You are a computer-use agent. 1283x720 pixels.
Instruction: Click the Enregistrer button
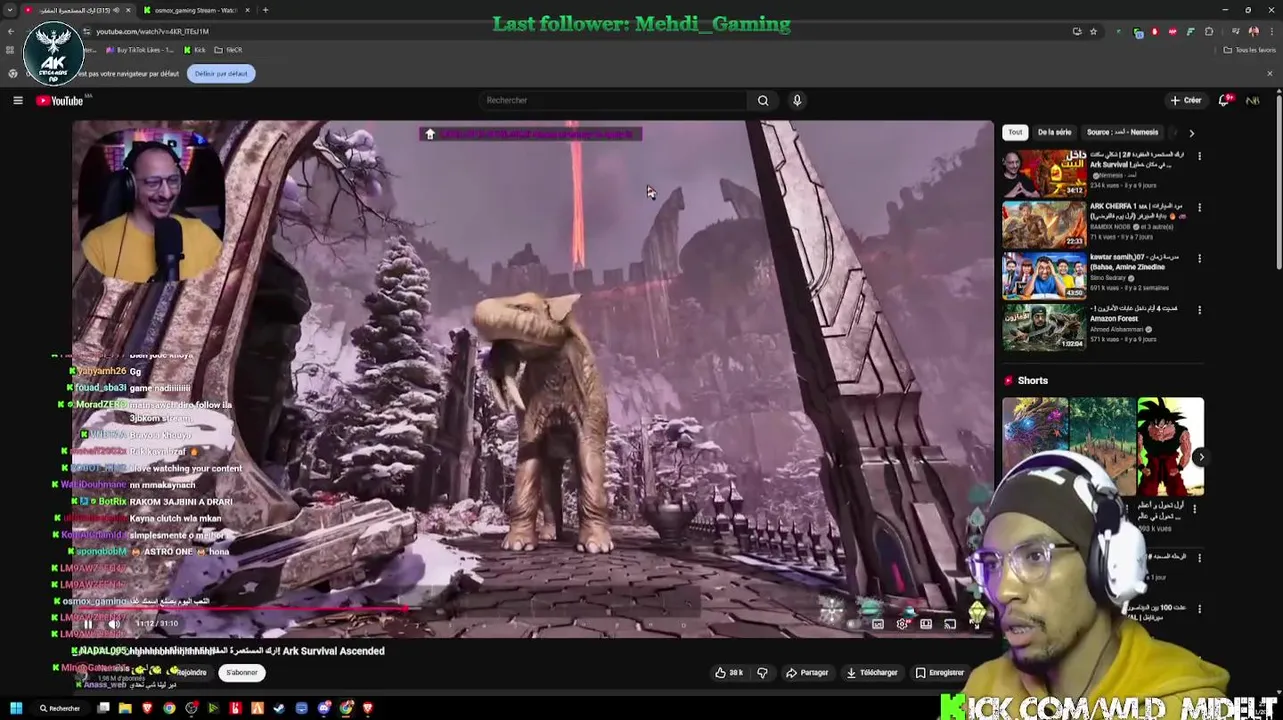click(940, 673)
